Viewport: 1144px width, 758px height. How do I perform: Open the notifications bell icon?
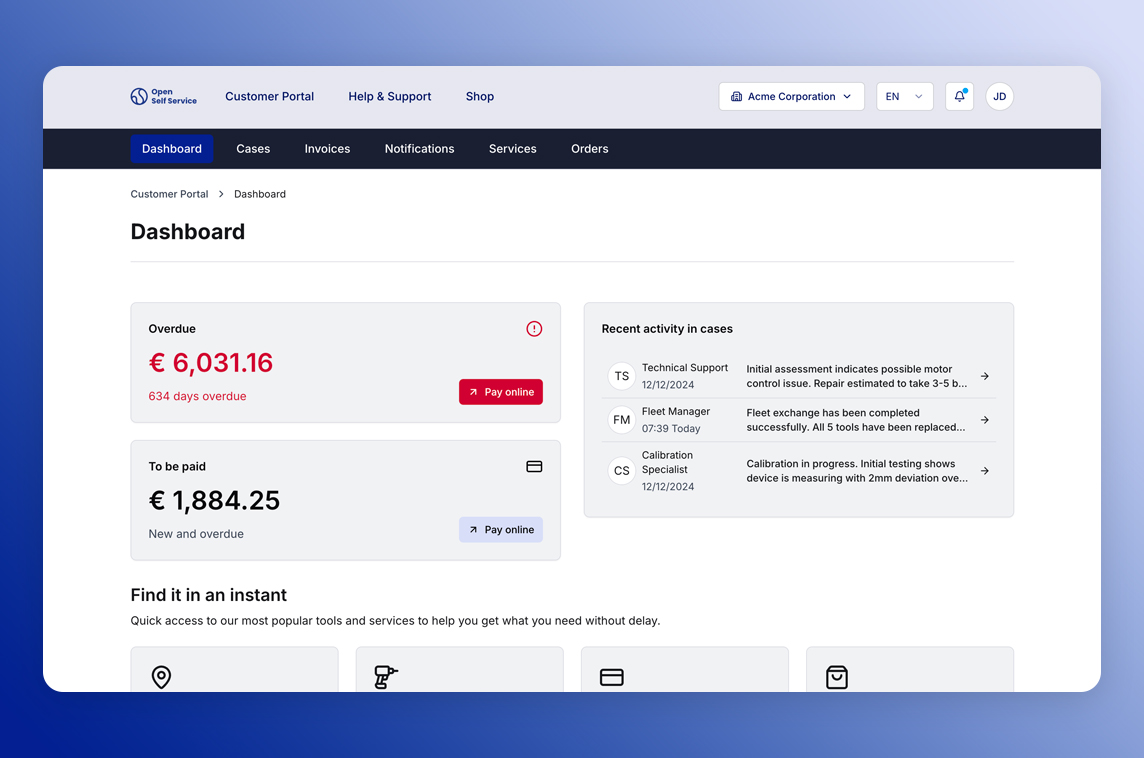pyautogui.click(x=959, y=97)
